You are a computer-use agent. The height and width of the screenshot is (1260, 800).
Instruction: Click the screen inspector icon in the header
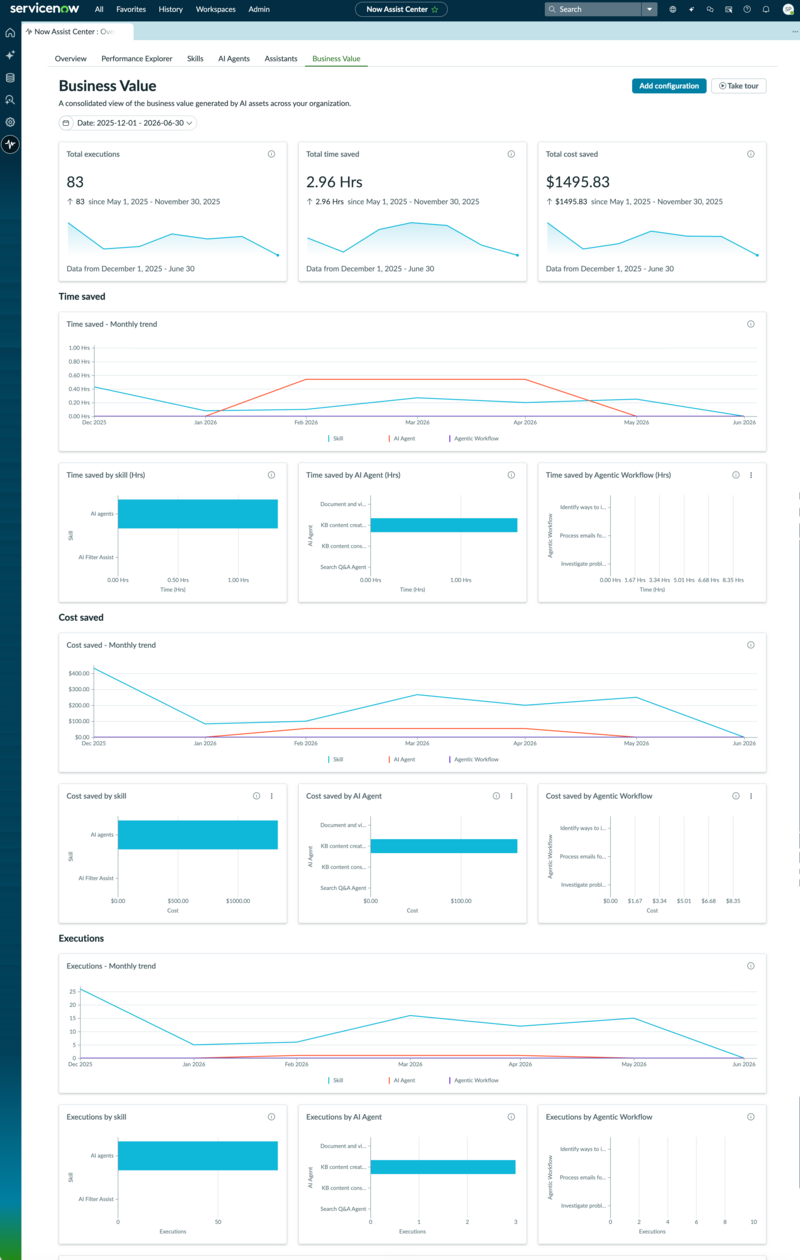click(x=728, y=9)
